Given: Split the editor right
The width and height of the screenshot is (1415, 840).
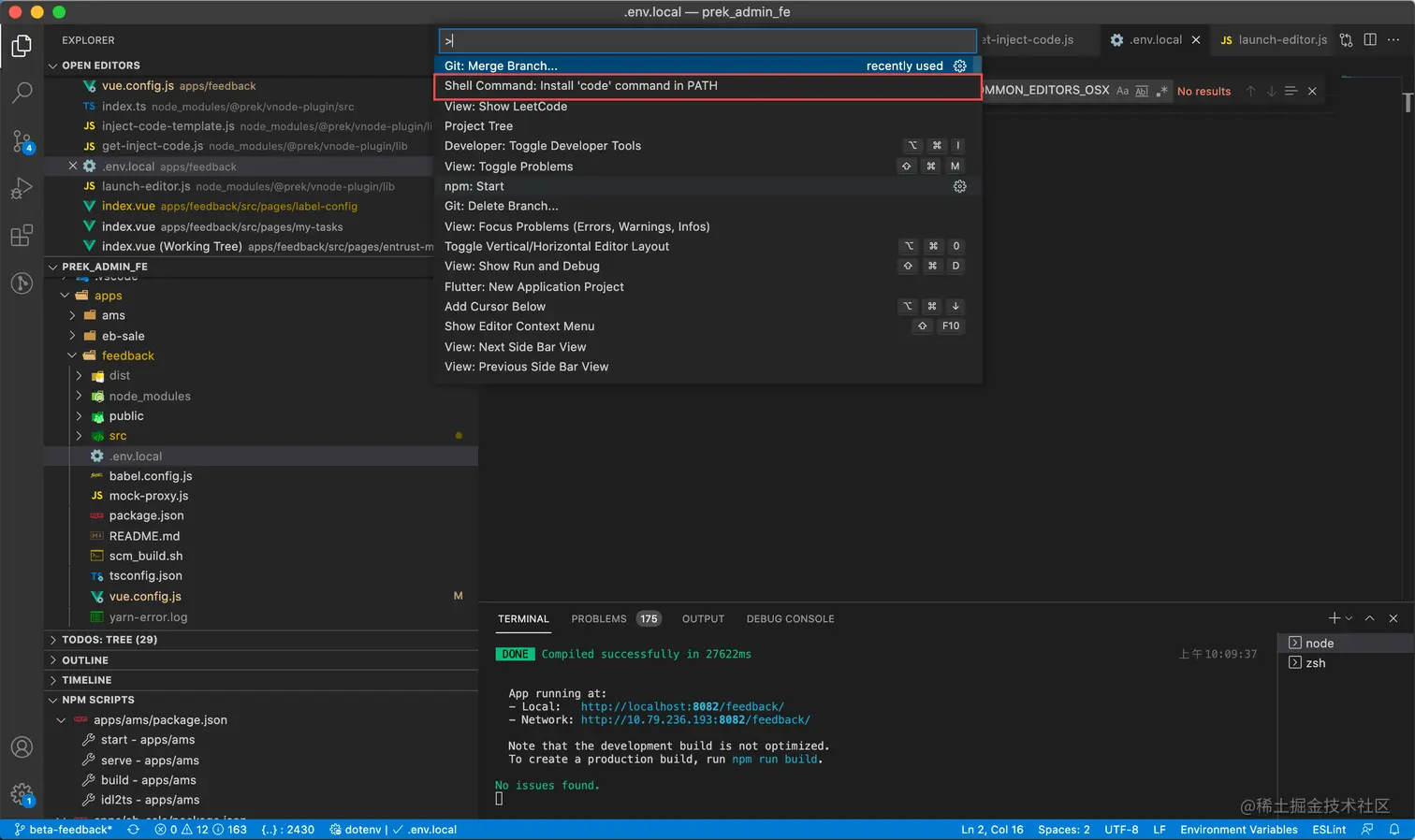Looking at the screenshot, I should click(1370, 40).
